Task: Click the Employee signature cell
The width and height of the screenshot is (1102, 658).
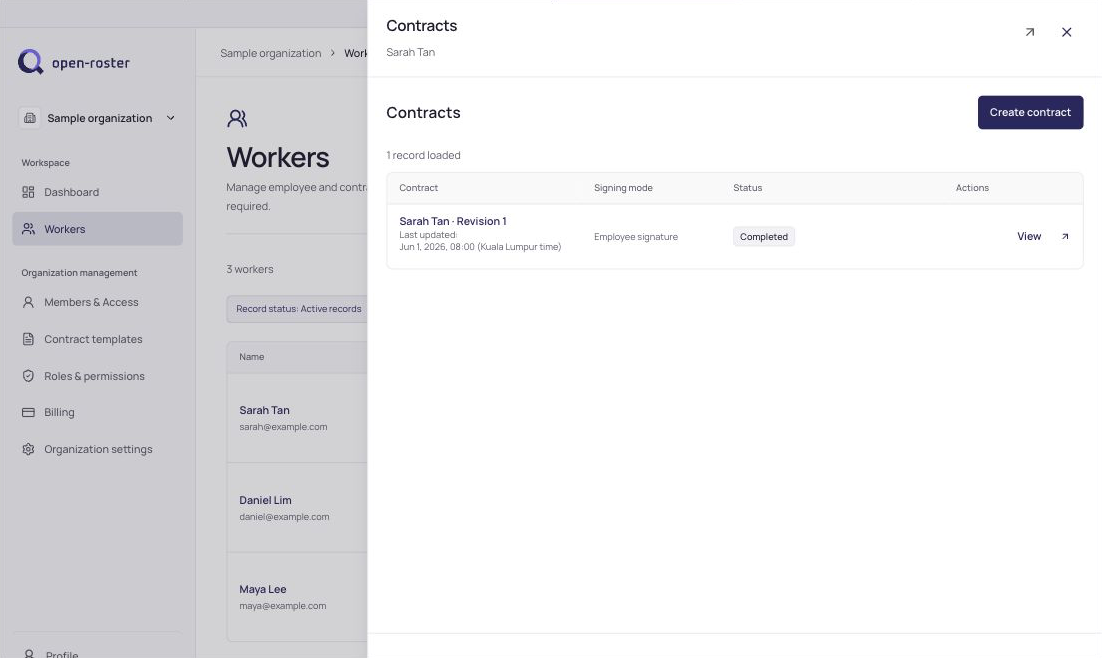Action: coord(635,237)
